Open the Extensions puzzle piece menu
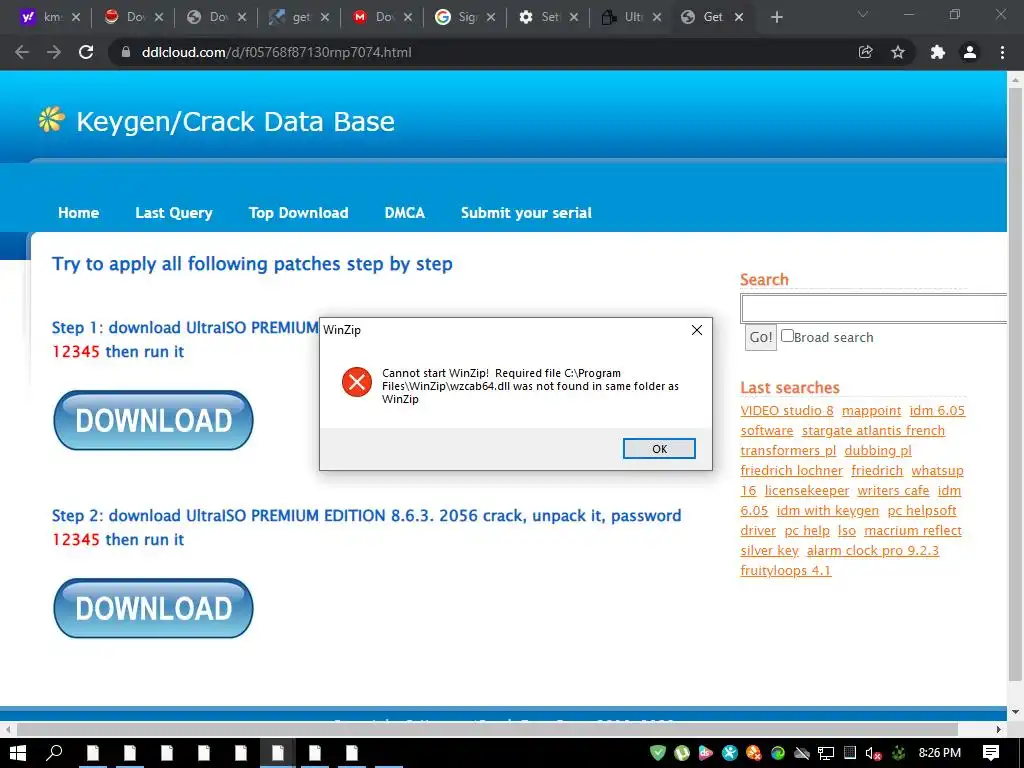 click(938, 52)
